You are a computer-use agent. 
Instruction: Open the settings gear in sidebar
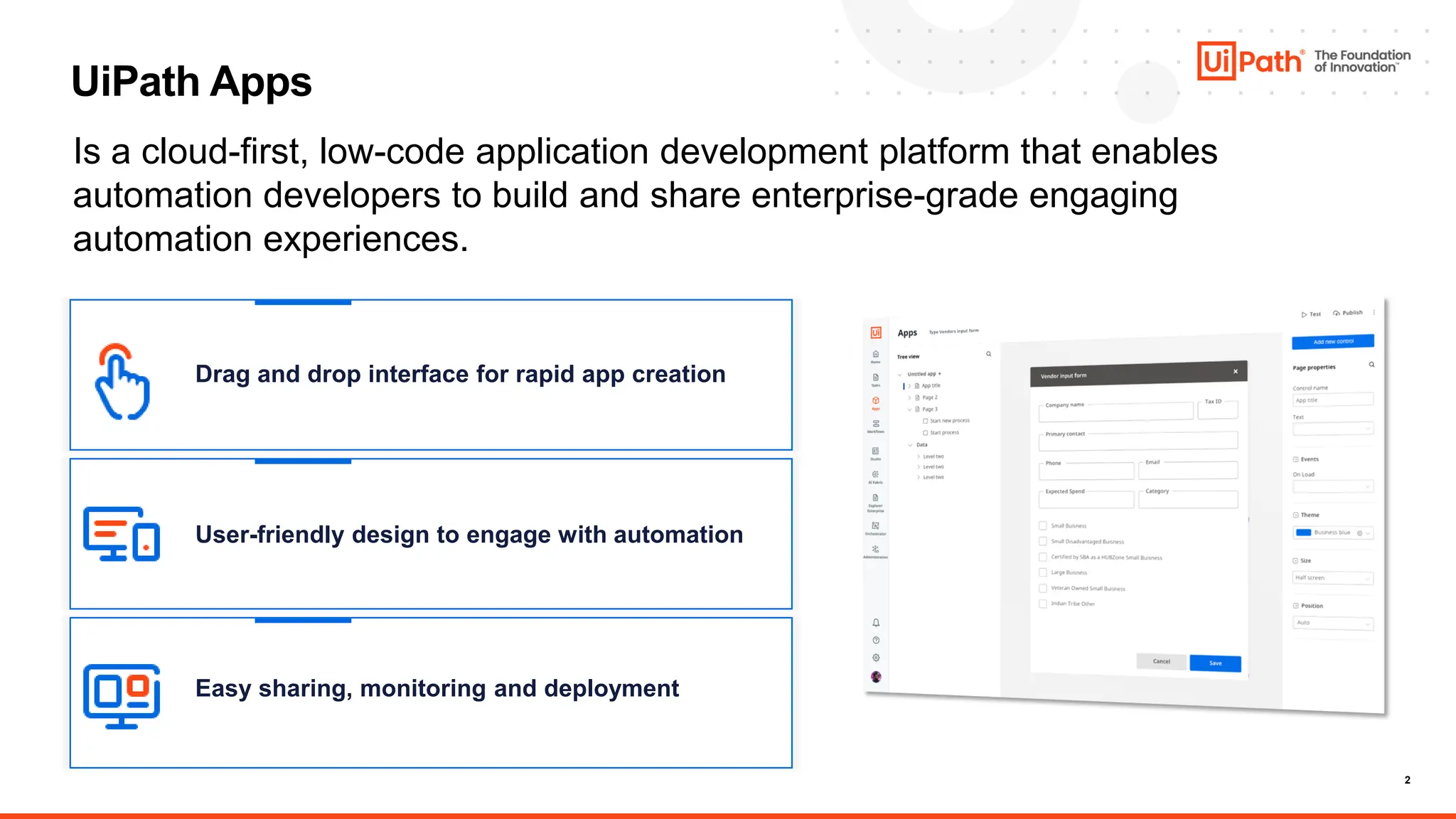876,658
